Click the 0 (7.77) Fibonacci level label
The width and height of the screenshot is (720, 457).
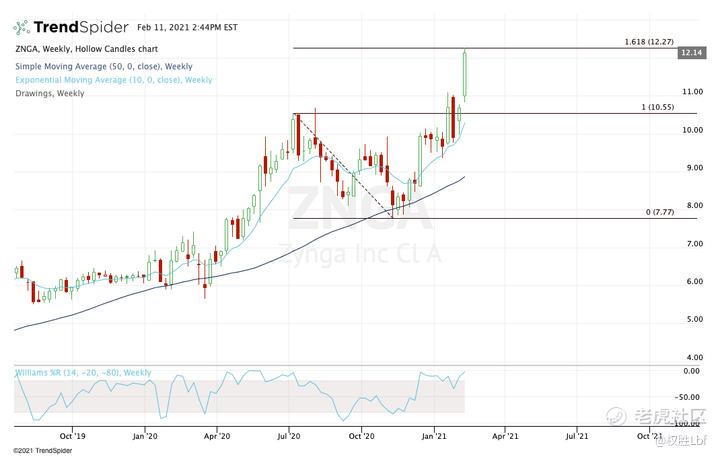pyautogui.click(x=660, y=212)
